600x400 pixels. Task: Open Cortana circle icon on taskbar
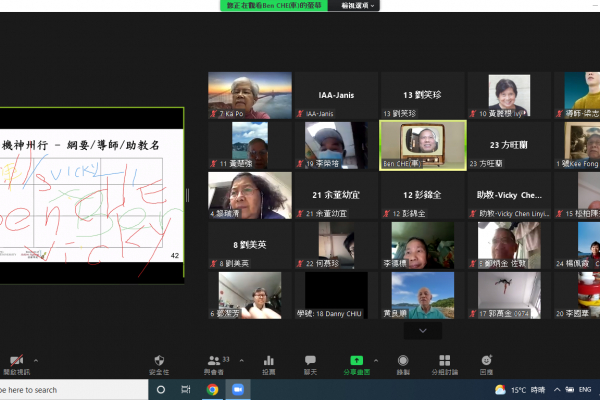tap(161, 390)
